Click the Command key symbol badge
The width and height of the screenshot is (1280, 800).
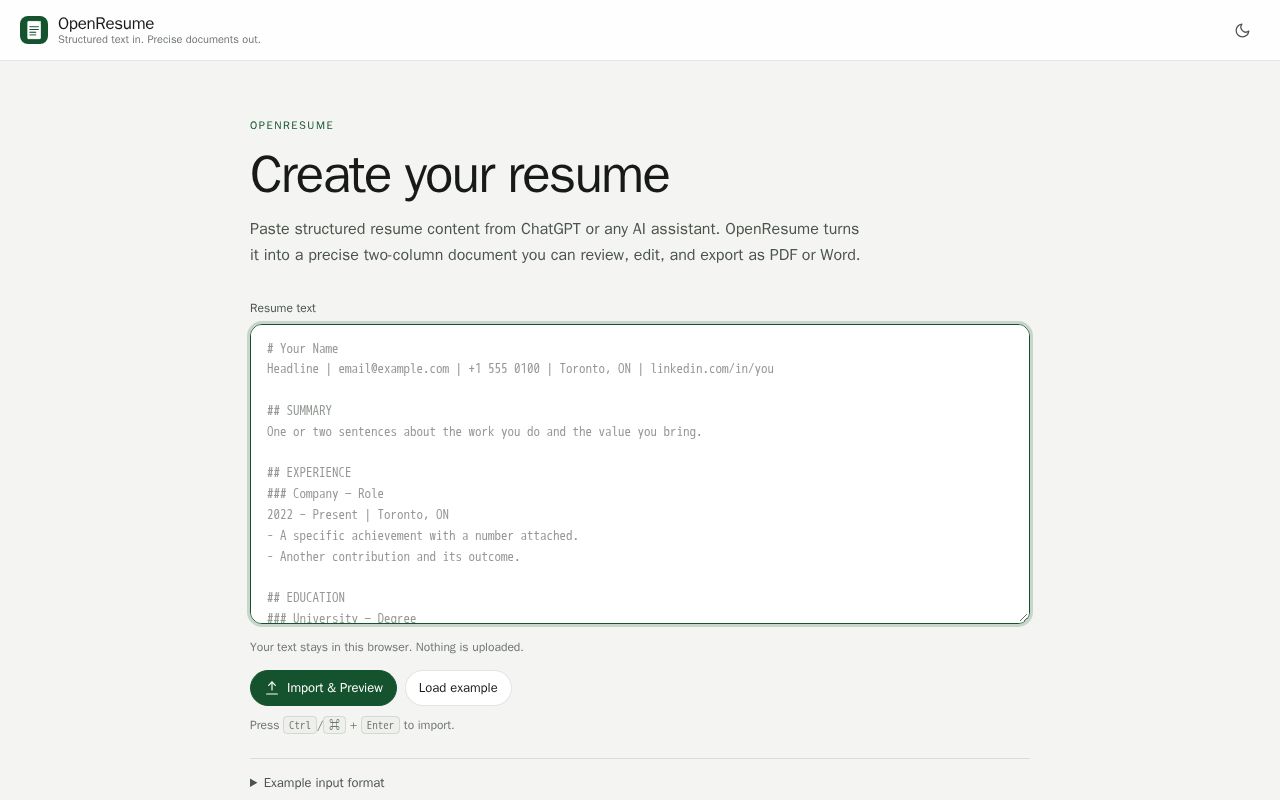click(334, 725)
